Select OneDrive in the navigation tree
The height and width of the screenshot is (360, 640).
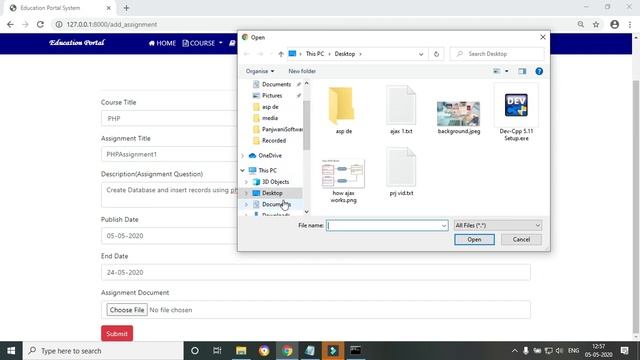point(270,156)
